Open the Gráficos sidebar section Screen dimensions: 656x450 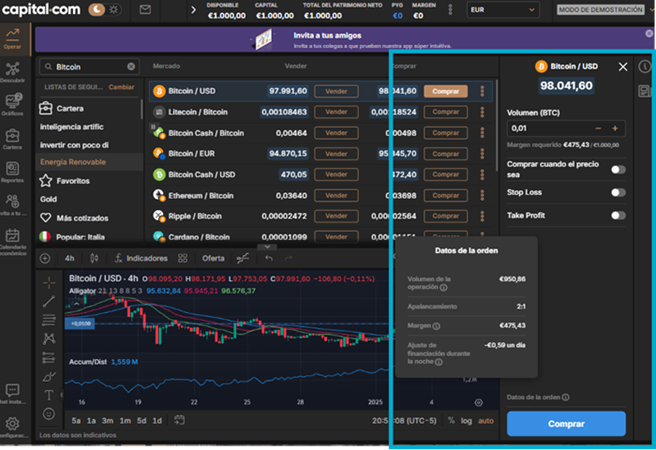click(13, 105)
